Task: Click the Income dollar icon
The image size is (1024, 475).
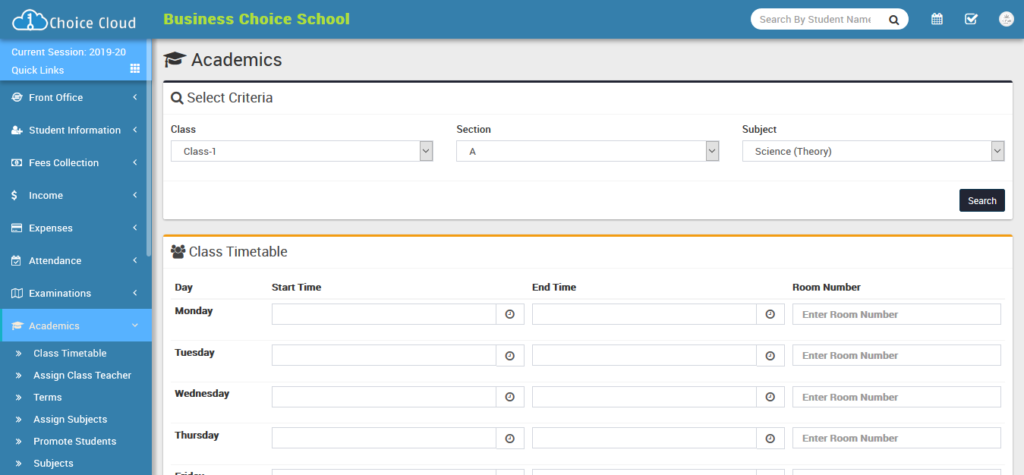Action: tap(14, 195)
